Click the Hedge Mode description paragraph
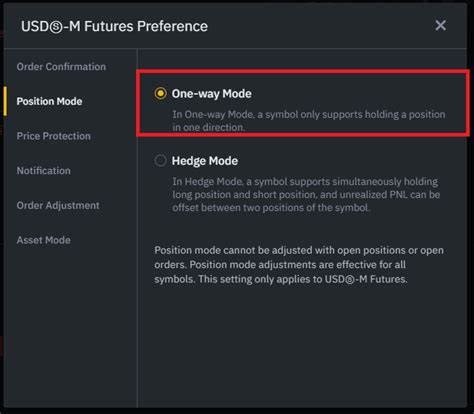The width and height of the screenshot is (474, 414). pyautogui.click(x=306, y=195)
